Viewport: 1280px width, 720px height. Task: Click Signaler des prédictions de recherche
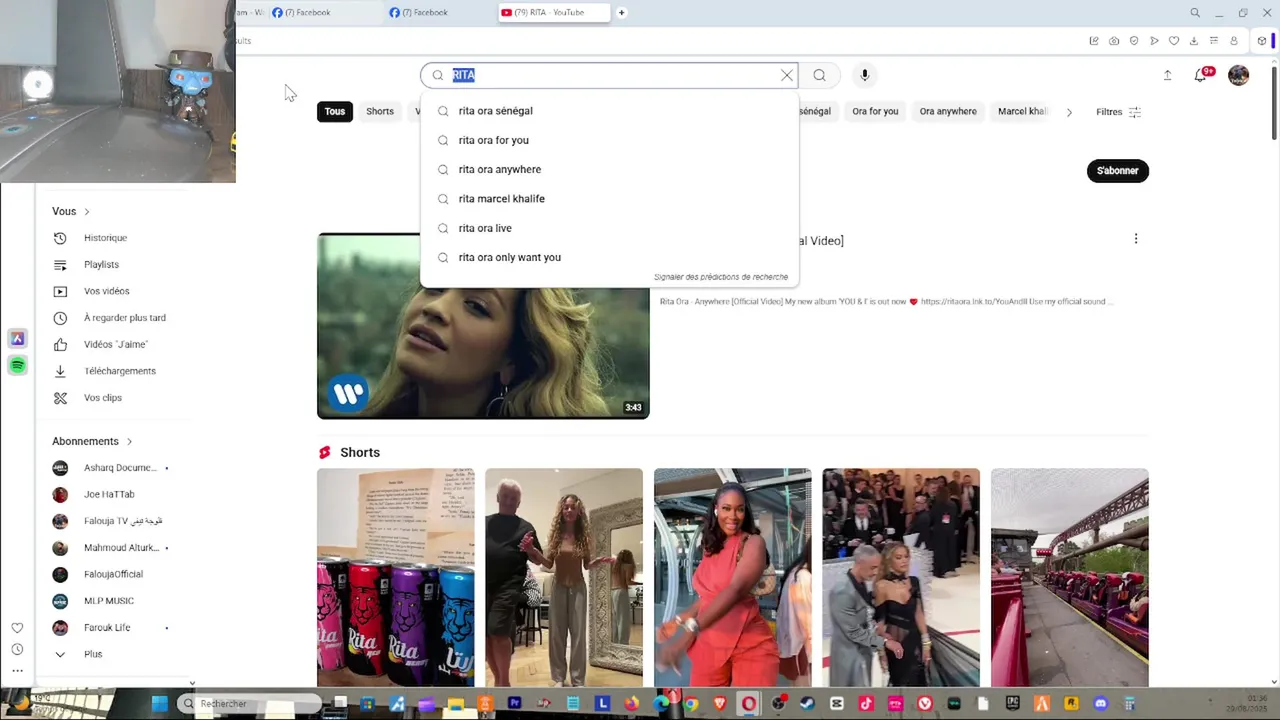(x=721, y=277)
